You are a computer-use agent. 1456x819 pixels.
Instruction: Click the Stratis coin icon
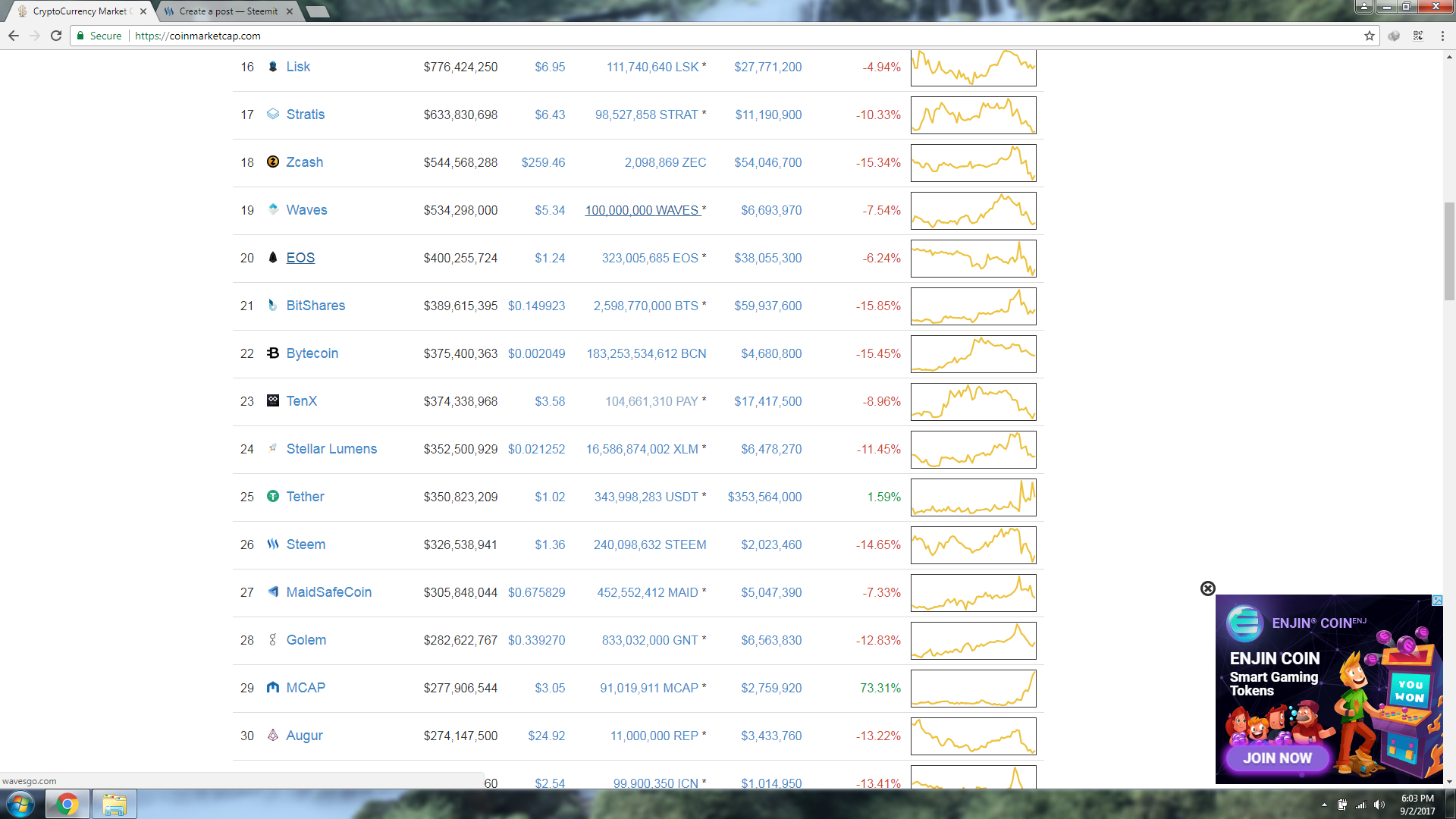click(x=273, y=115)
